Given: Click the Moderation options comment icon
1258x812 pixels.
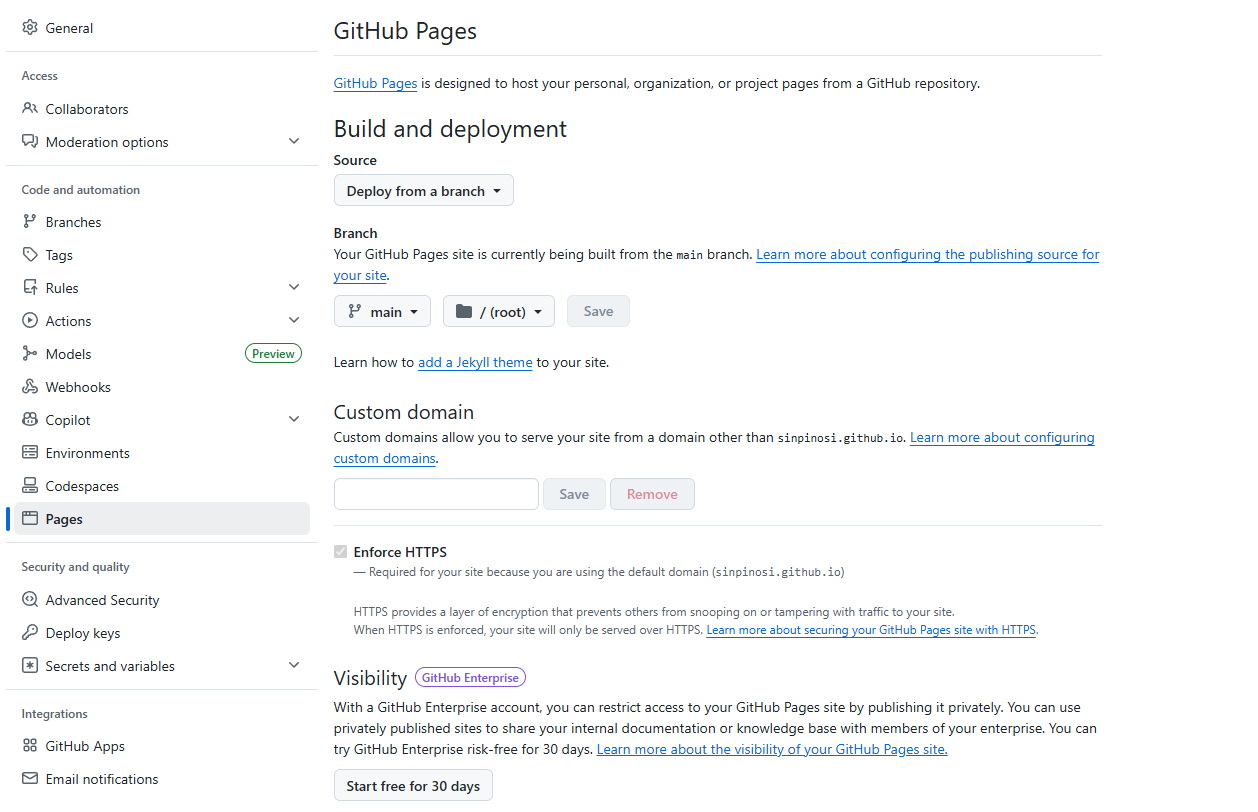Looking at the screenshot, I should (x=30, y=142).
